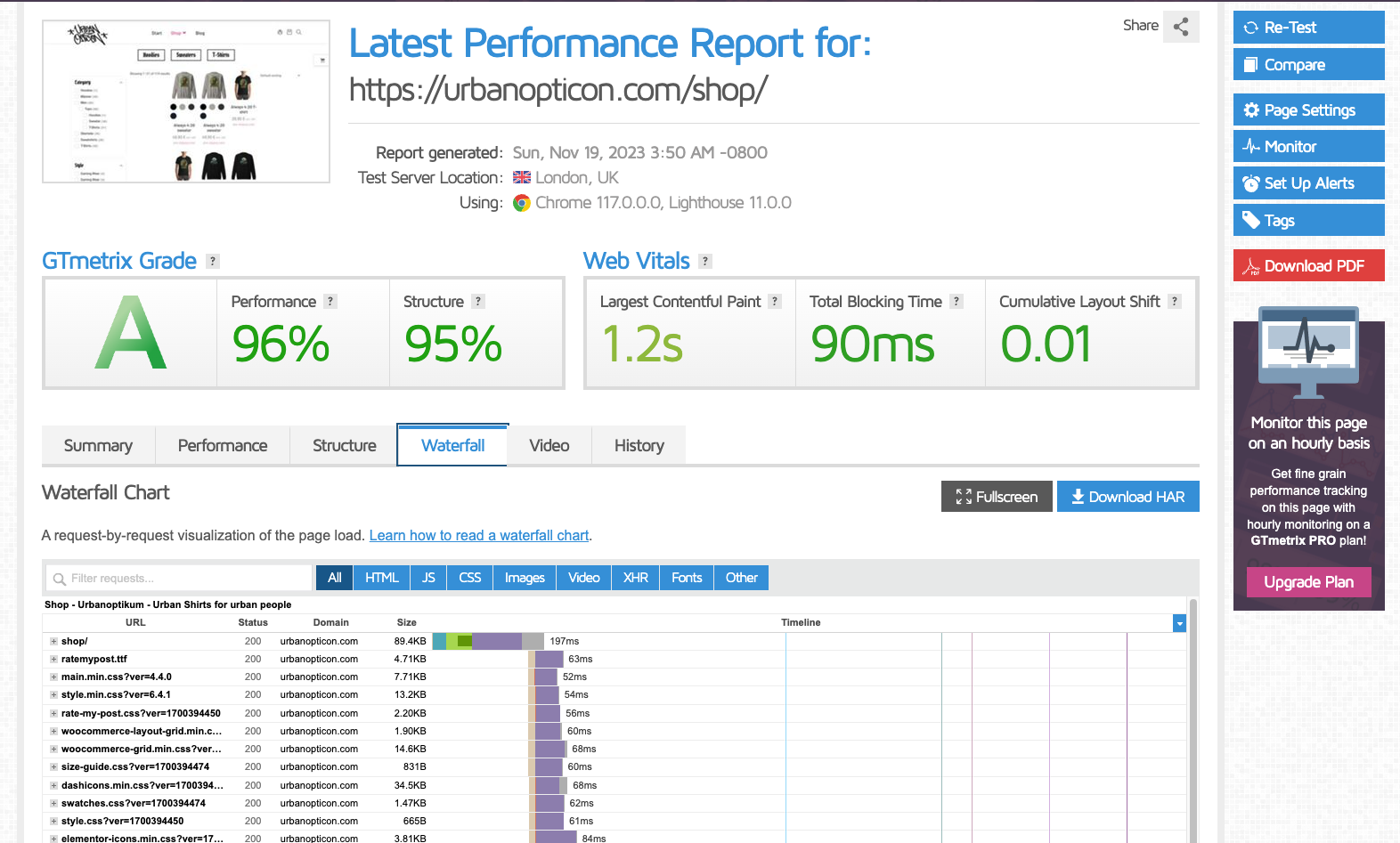Screen dimensions: 1400x843
Task: Expand the woocommerce-grid.min.css row
Action: click(x=53, y=749)
